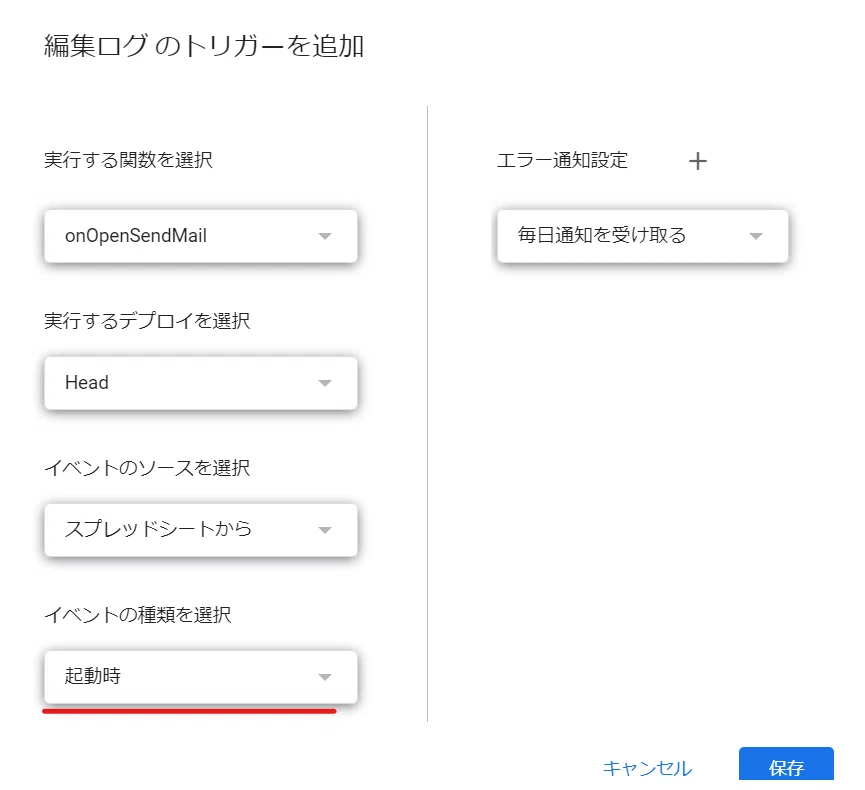
Task: Expand the 毎日通知を受け取る notification dropdown
Action: [x=643, y=236]
